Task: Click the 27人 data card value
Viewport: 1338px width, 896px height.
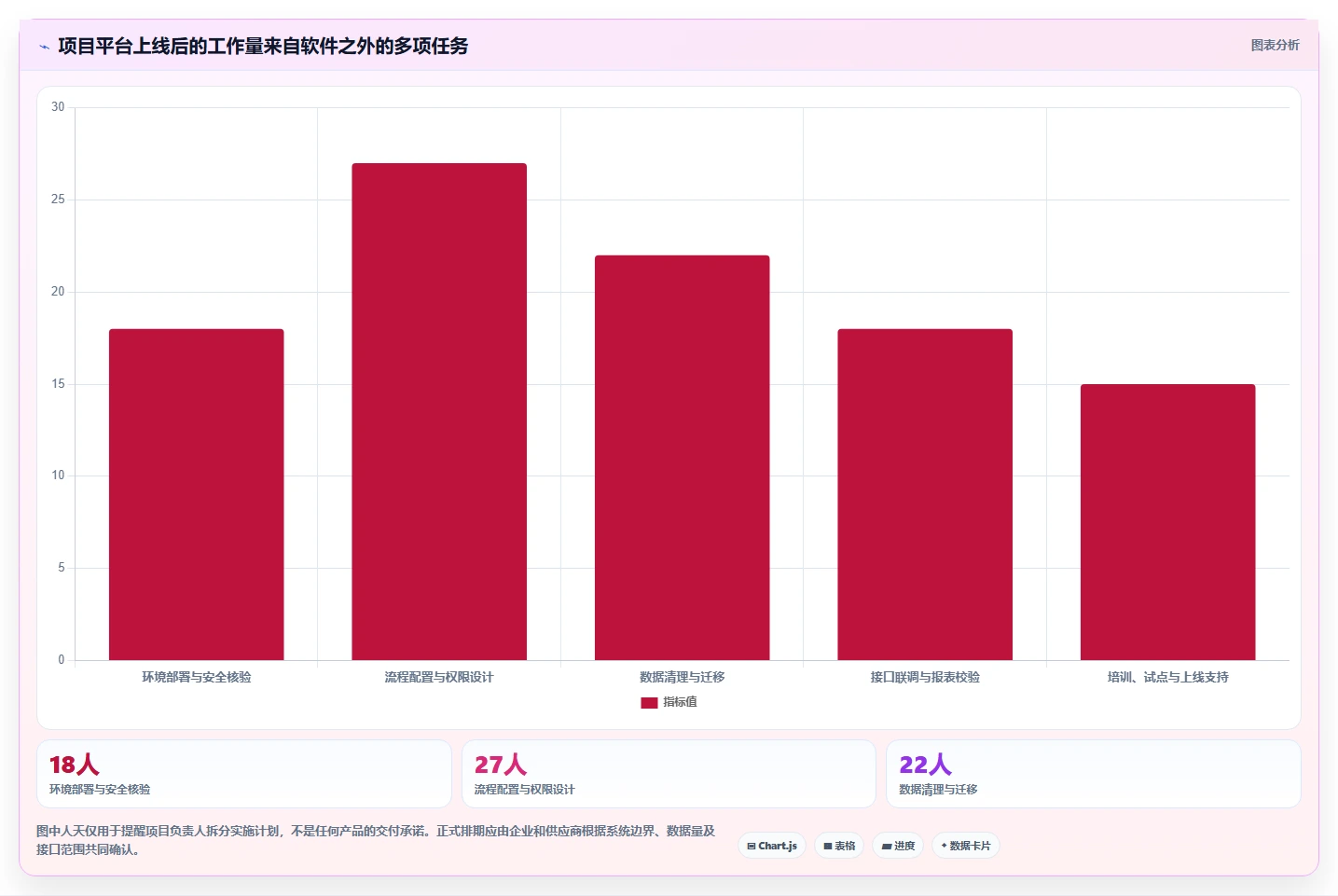Action: pos(500,765)
